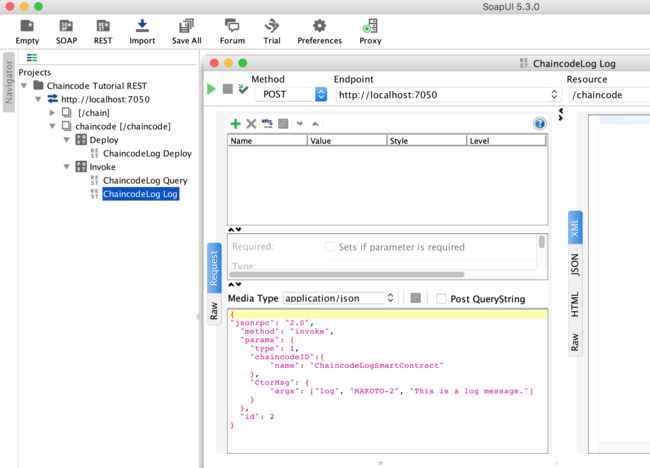Switch to the response XML tab
Viewport: 650px width, 468px height.
click(575, 228)
